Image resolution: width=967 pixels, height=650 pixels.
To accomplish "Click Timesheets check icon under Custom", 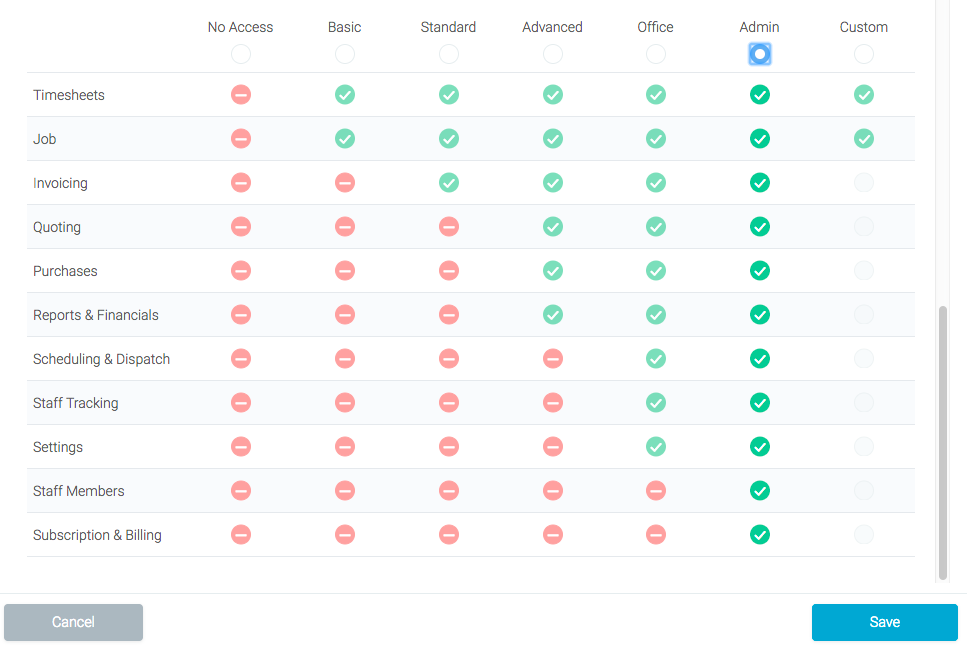I will coord(863,94).
